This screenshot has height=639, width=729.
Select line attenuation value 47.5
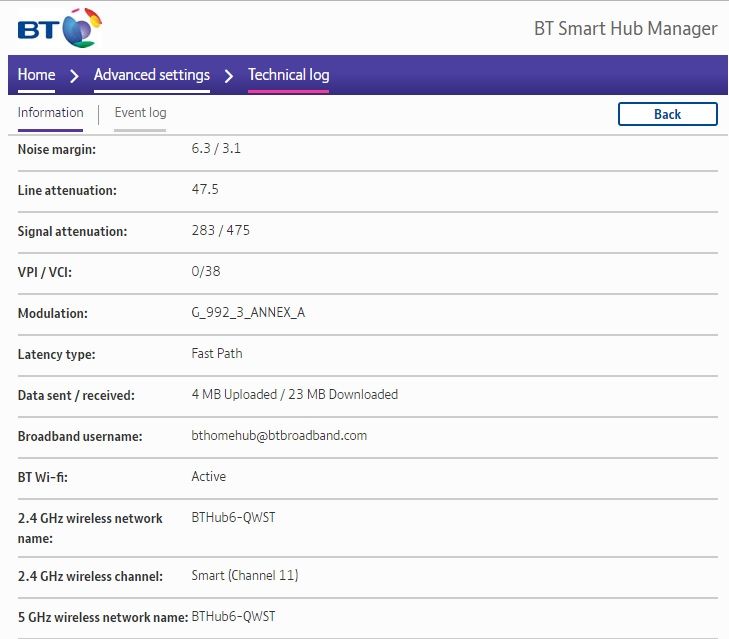tap(205, 189)
